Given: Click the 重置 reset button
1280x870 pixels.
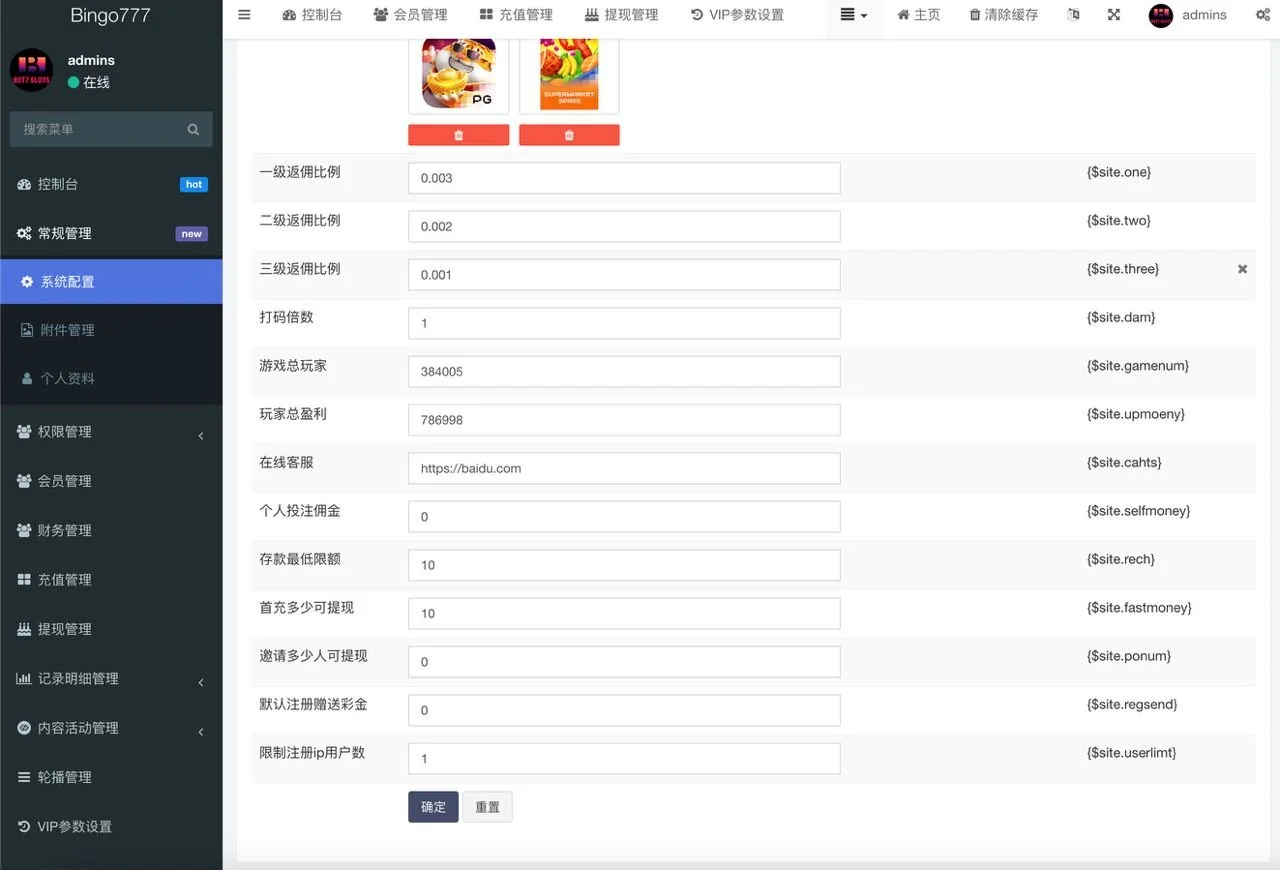Looking at the screenshot, I should pos(487,807).
